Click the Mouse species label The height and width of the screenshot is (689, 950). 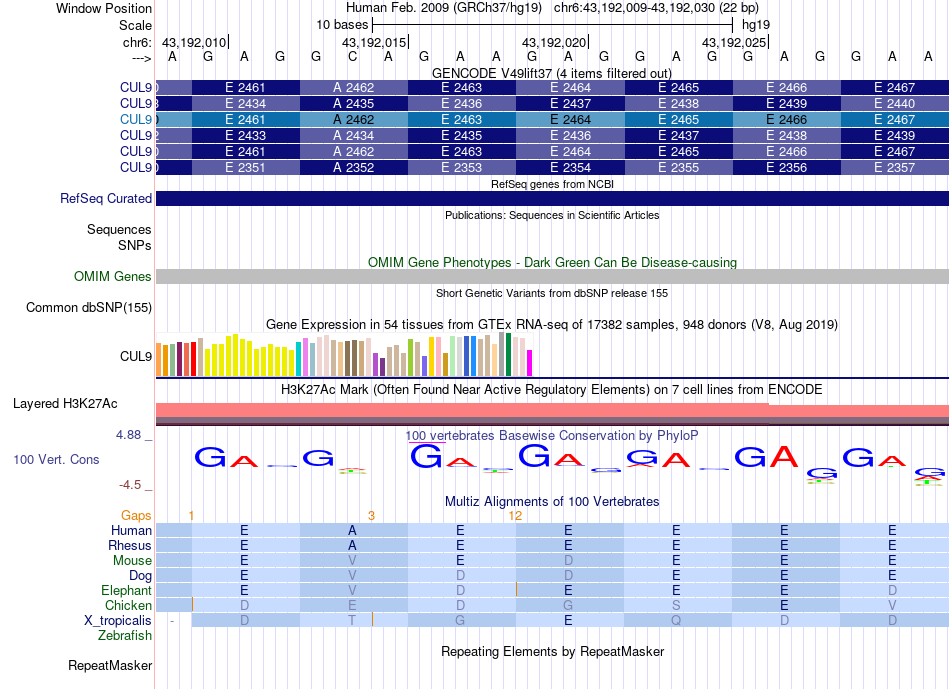(x=132, y=561)
